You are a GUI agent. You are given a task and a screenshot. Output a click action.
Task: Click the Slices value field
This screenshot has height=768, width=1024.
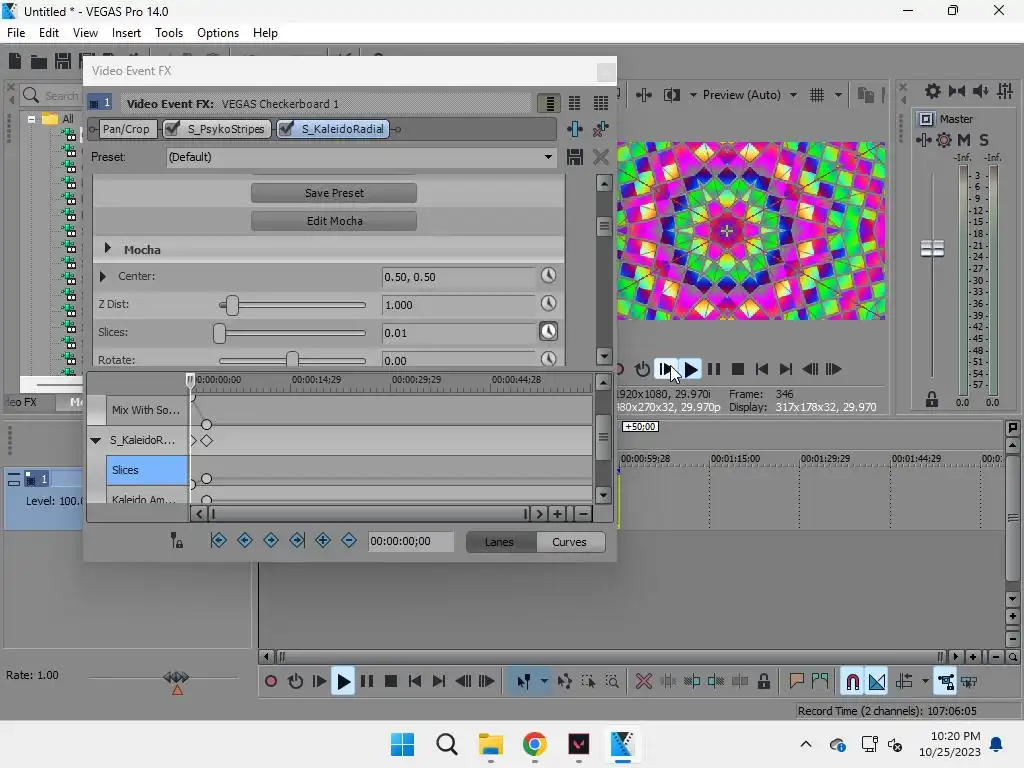pos(458,332)
